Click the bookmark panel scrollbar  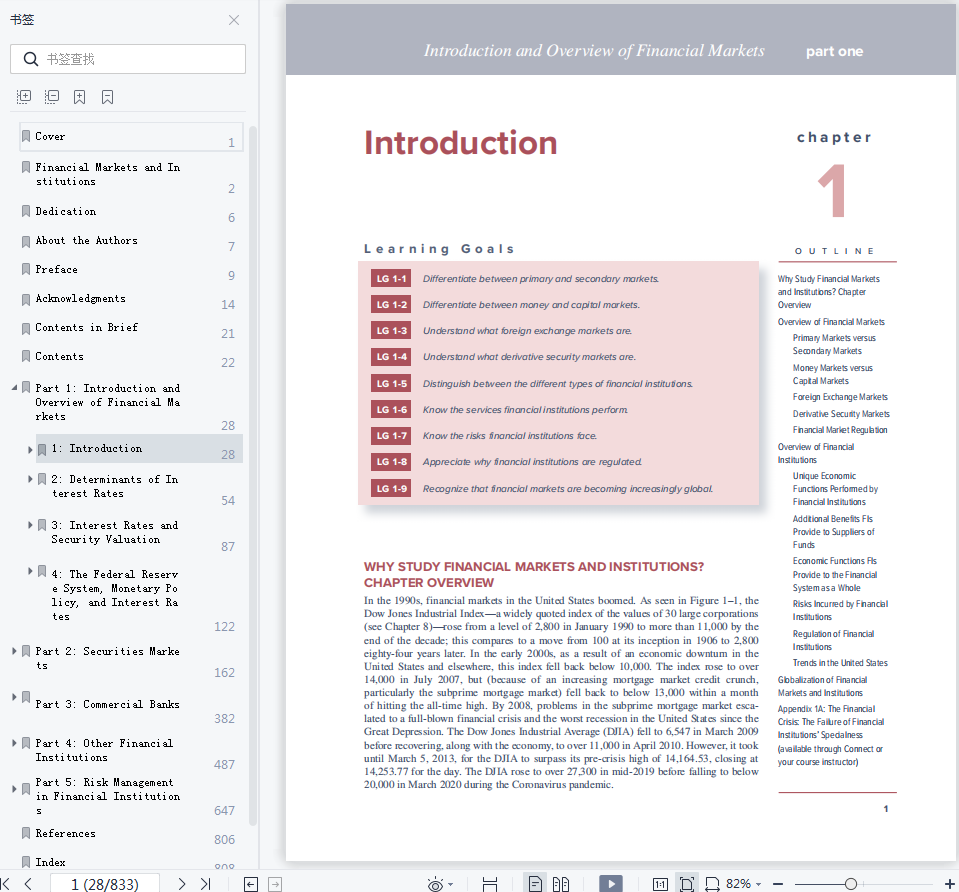(x=253, y=476)
